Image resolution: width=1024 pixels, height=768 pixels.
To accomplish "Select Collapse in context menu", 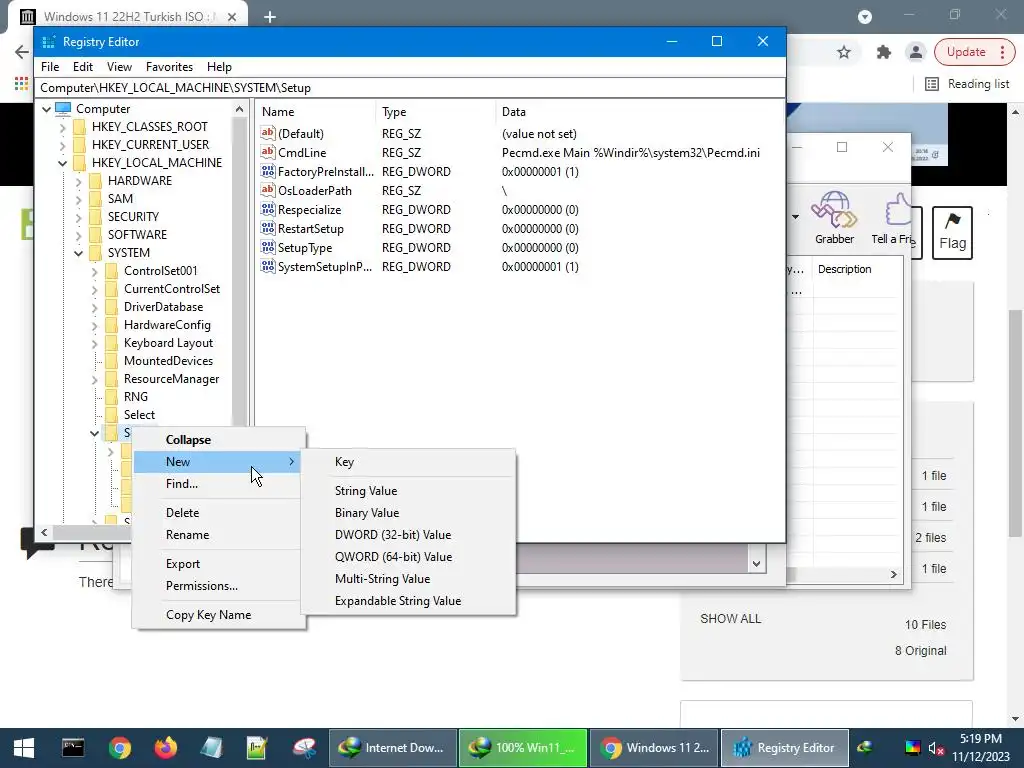I will click(x=219, y=440).
